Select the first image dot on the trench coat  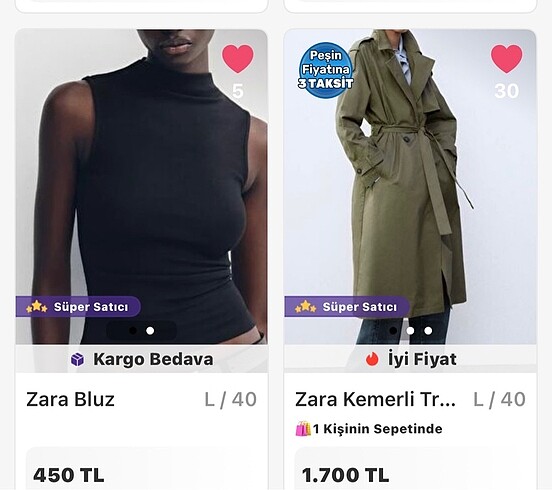point(393,331)
